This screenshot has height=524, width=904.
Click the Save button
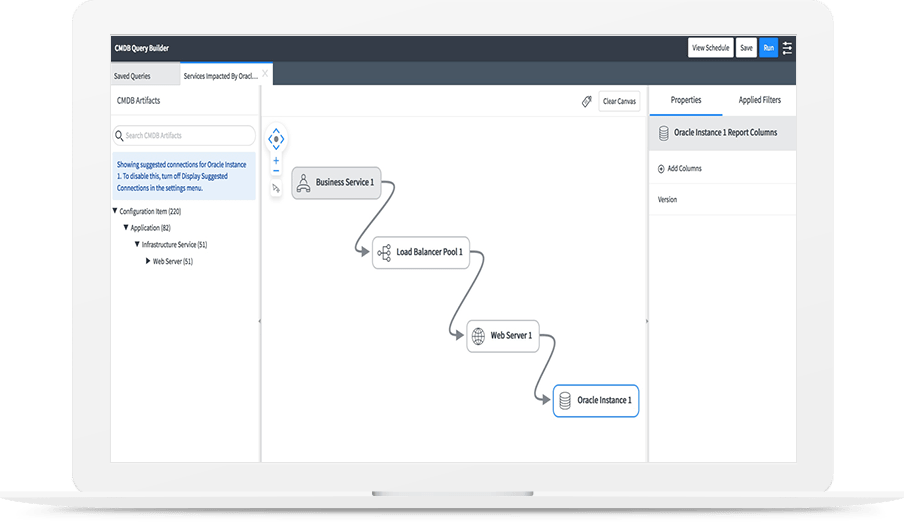(x=746, y=48)
